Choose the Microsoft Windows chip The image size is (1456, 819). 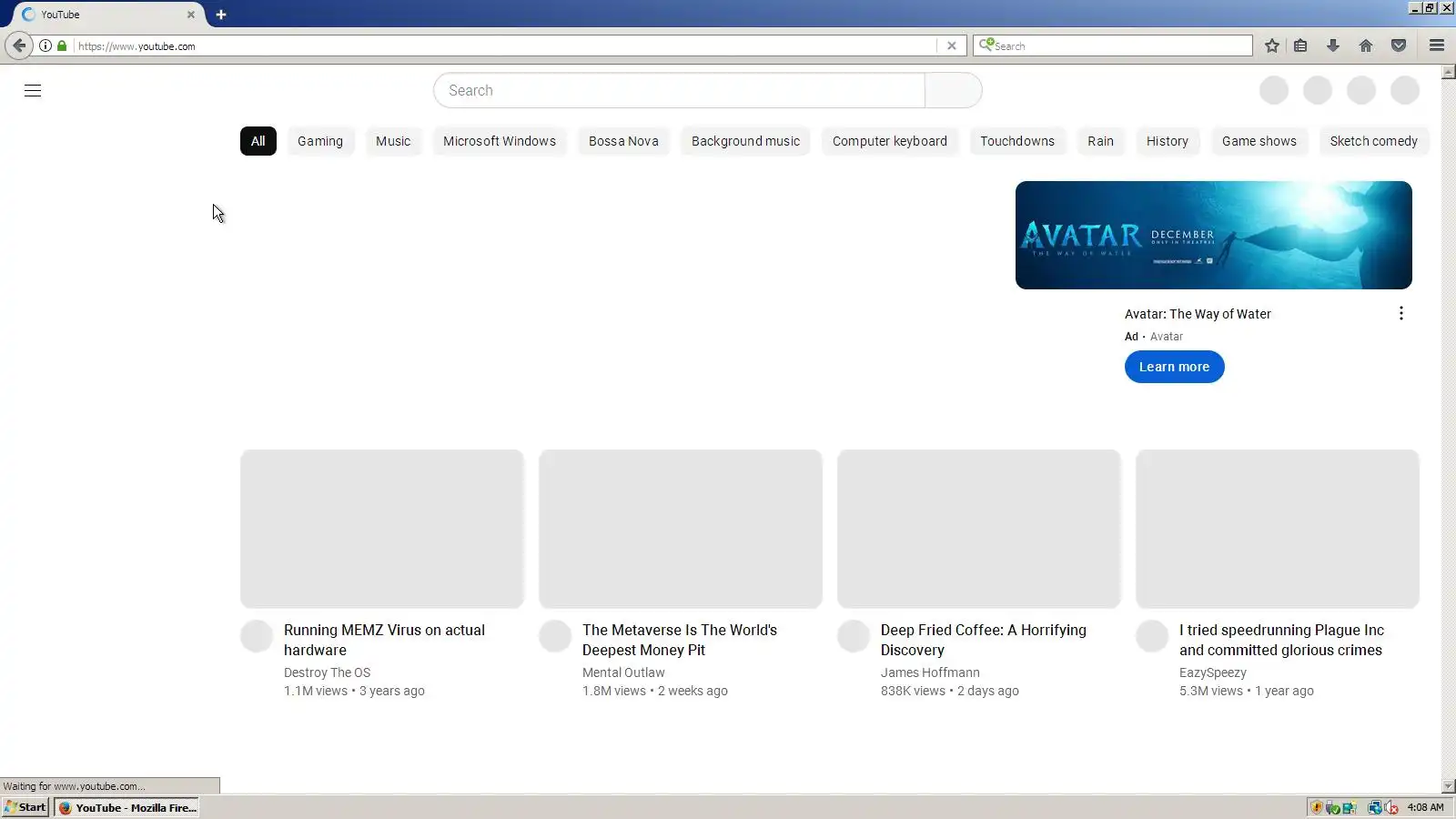tap(500, 141)
